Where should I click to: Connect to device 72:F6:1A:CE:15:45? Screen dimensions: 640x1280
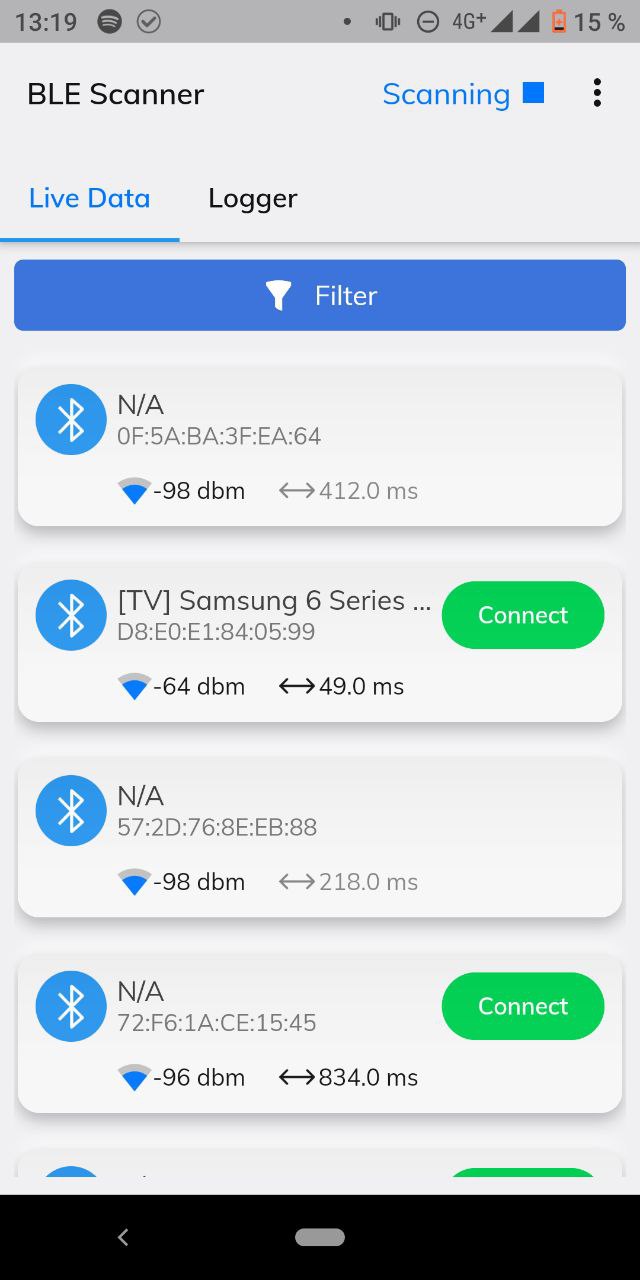pyautogui.click(x=523, y=1006)
